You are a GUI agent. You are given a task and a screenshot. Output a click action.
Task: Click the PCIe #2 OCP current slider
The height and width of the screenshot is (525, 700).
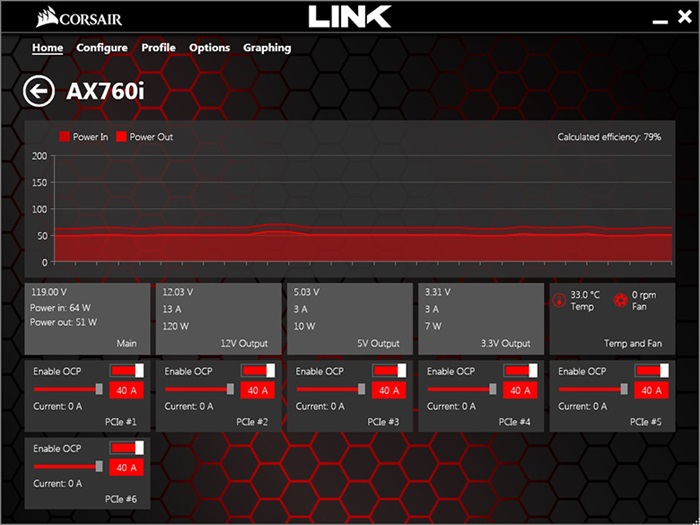tap(200, 389)
